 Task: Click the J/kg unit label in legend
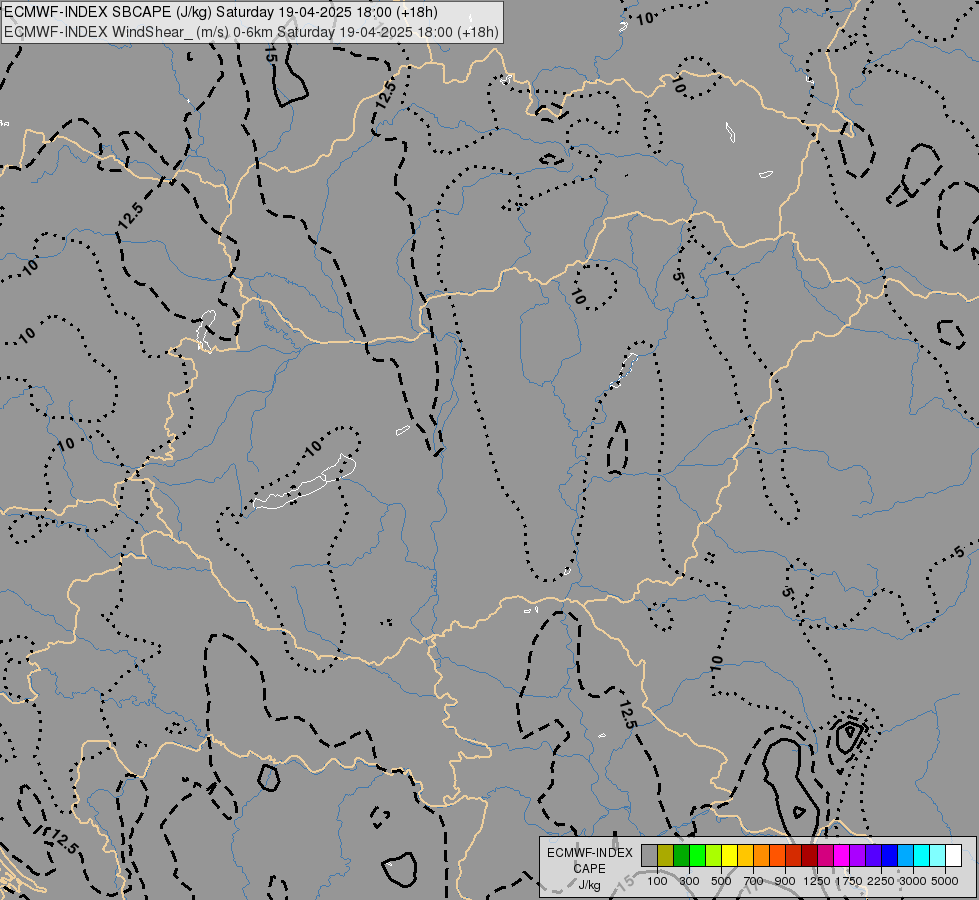coord(589,885)
